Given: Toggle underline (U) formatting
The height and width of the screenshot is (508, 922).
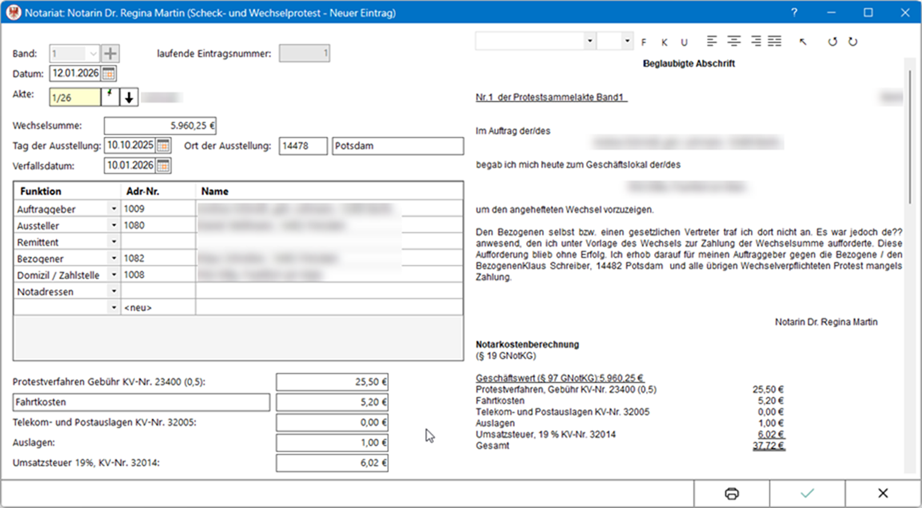Looking at the screenshot, I should (x=684, y=42).
